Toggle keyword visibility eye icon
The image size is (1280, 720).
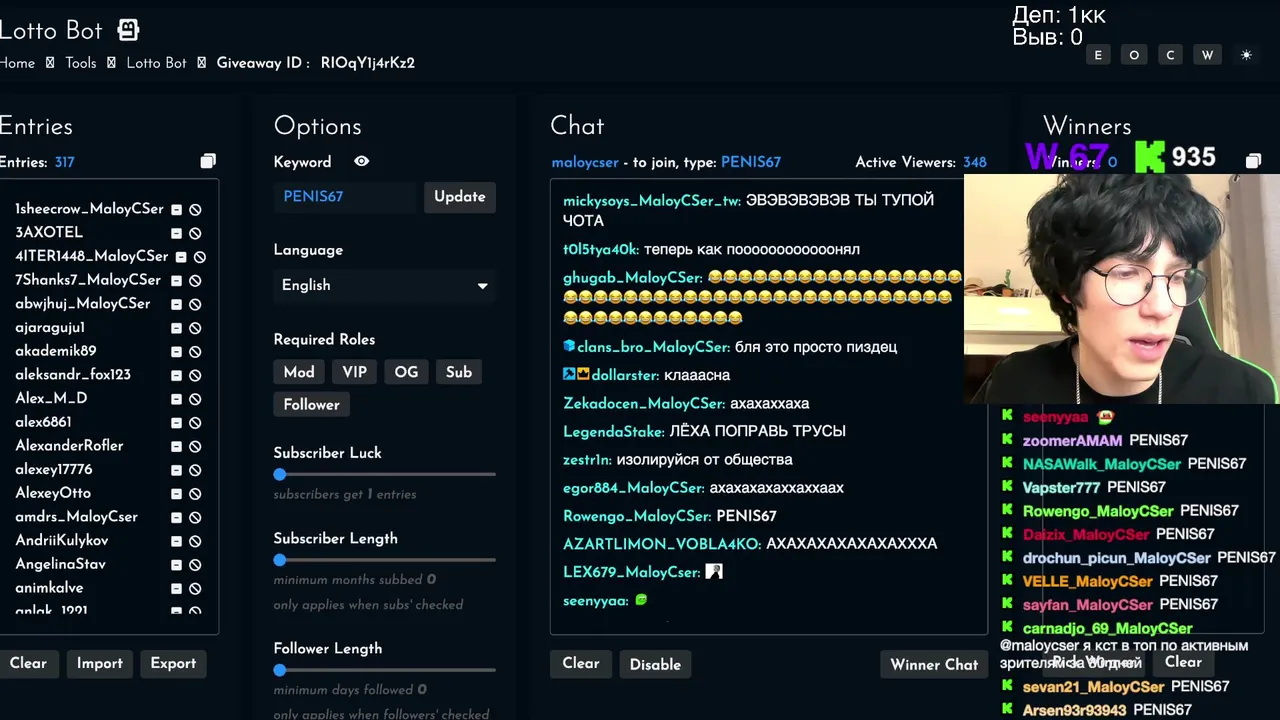tap(362, 161)
